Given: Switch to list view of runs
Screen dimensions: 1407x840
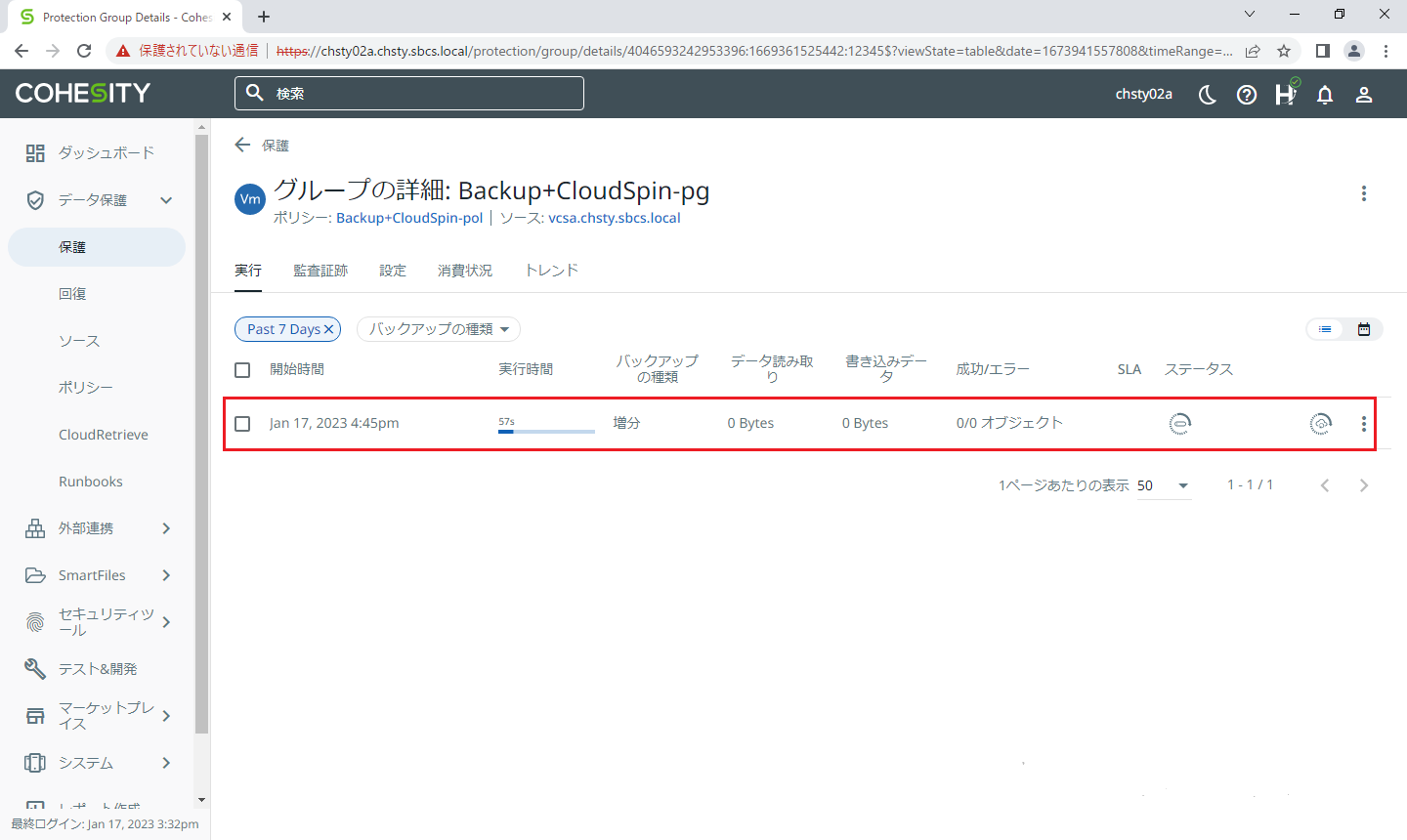Looking at the screenshot, I should point(1325,329).
